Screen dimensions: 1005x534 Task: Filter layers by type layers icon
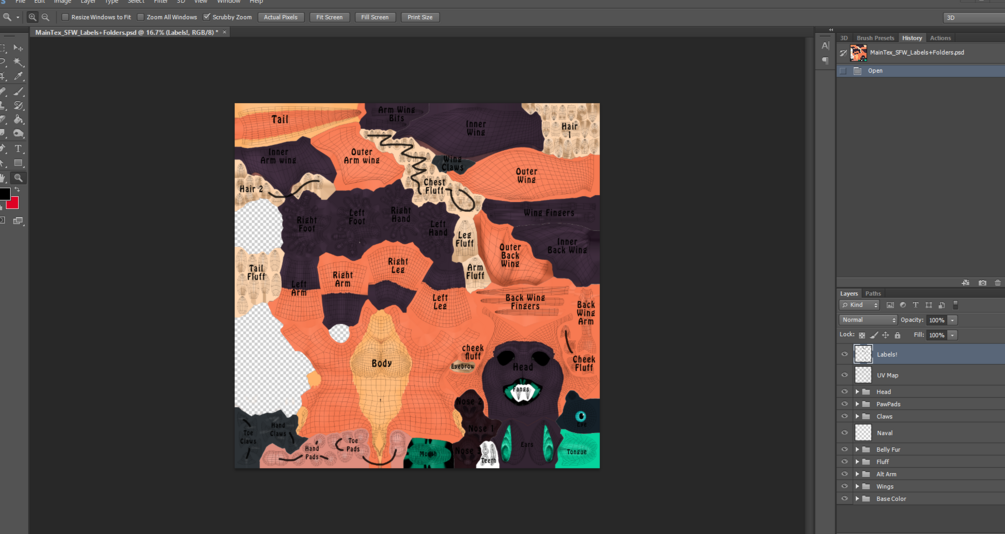click(x=915, y=305)
